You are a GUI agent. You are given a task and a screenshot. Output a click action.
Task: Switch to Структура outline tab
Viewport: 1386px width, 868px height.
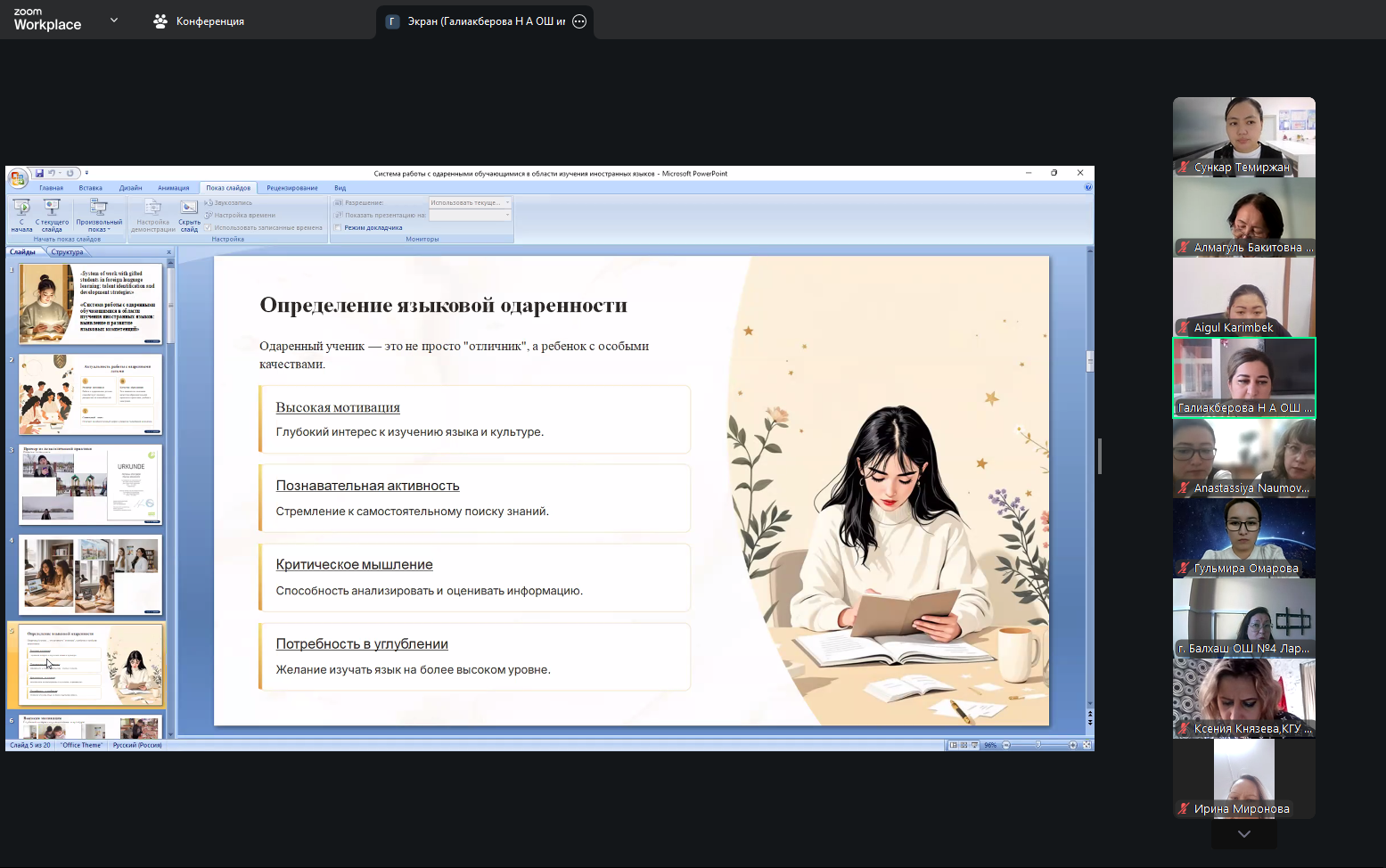click(x=67, y=252)
